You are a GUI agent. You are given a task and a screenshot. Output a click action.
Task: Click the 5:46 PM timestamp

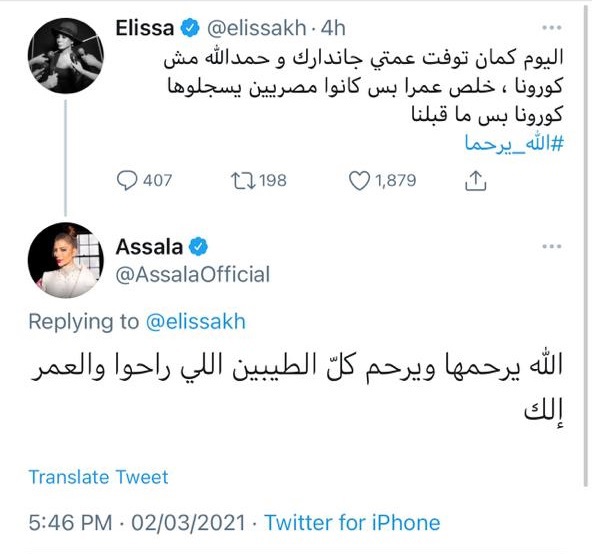coord(70,523)
